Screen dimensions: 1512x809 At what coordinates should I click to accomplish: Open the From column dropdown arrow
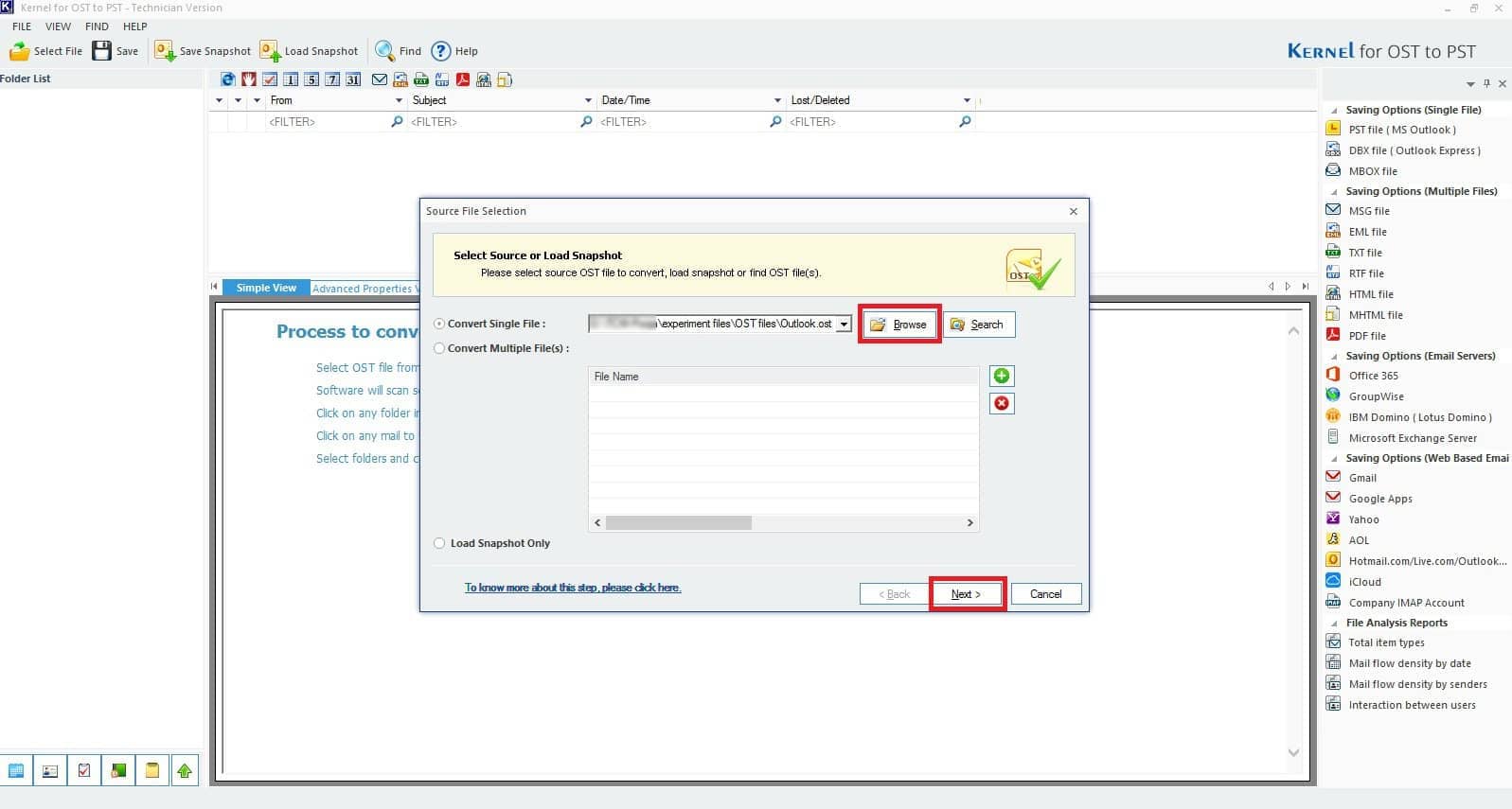(399, 100)
